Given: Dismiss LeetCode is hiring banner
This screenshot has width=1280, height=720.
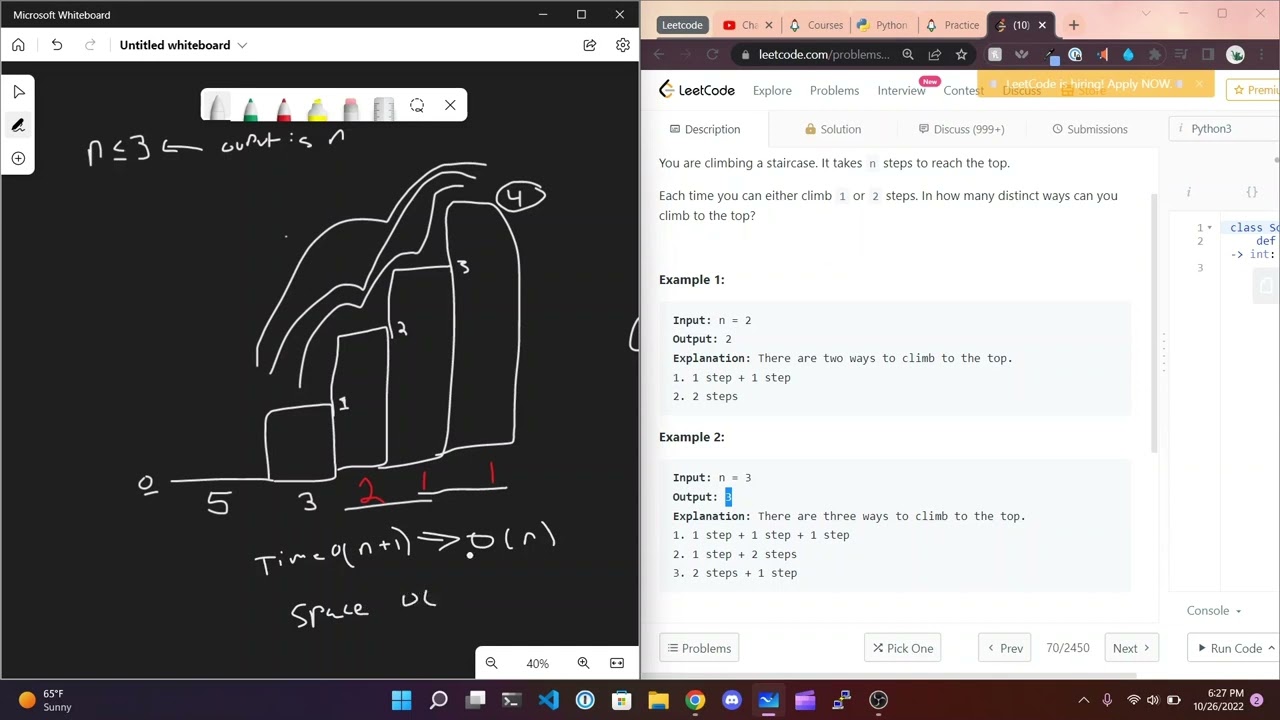Looking at the screenshot, I should coord(1199,84).
